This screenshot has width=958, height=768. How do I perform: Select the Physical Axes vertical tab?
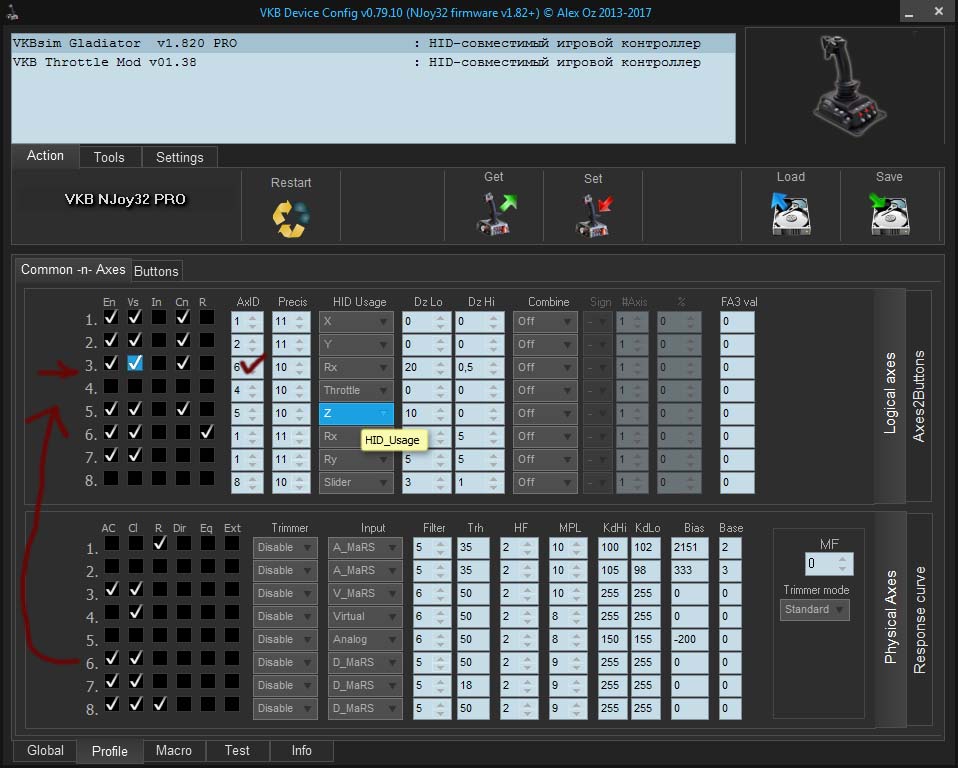pyautogui.click(x=890, y=618)
